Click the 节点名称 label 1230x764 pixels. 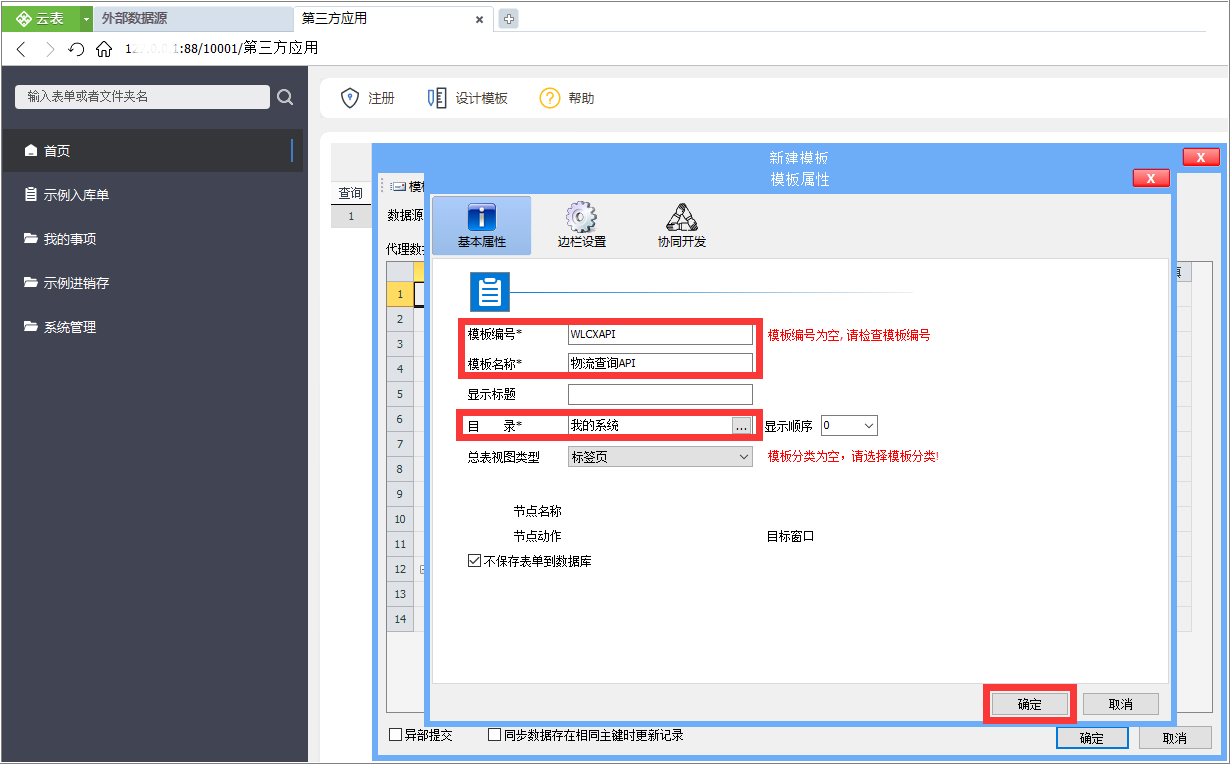[x=537, y=511]
